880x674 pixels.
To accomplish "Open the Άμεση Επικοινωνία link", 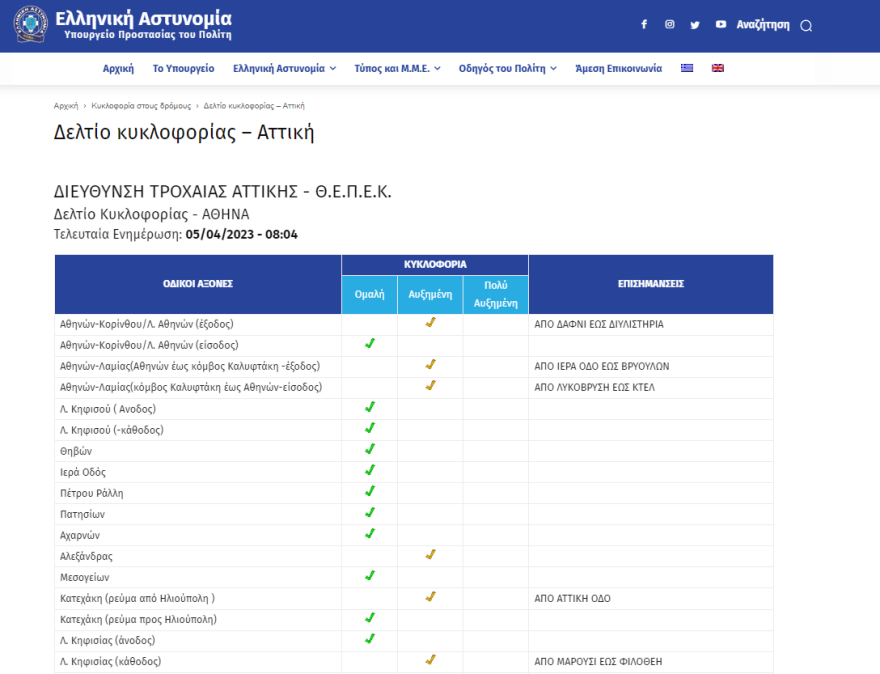I will point(618,68).
